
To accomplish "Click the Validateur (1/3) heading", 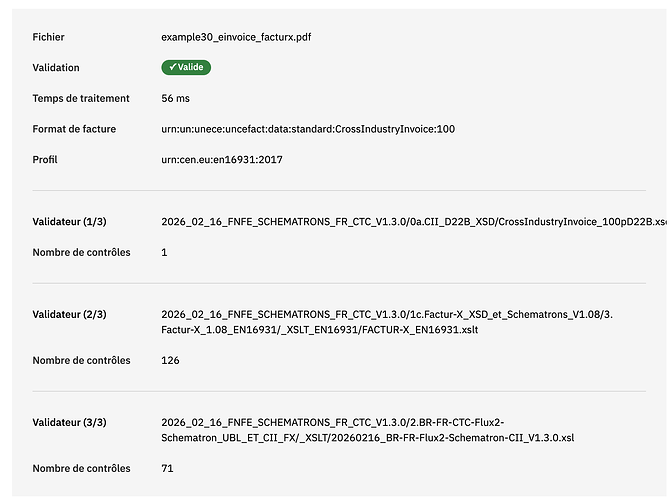I will tap(69, 222).
